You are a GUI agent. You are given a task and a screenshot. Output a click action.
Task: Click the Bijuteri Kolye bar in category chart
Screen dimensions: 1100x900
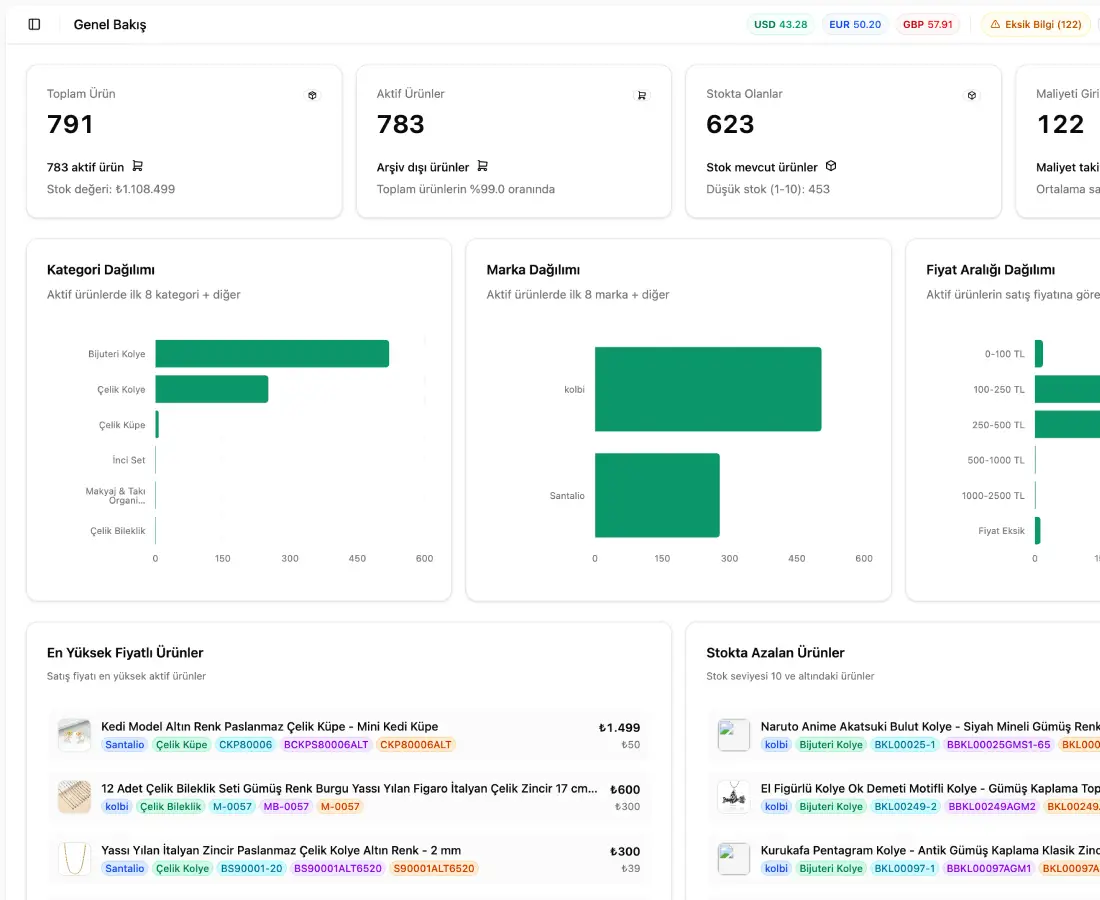click(272, 354)
